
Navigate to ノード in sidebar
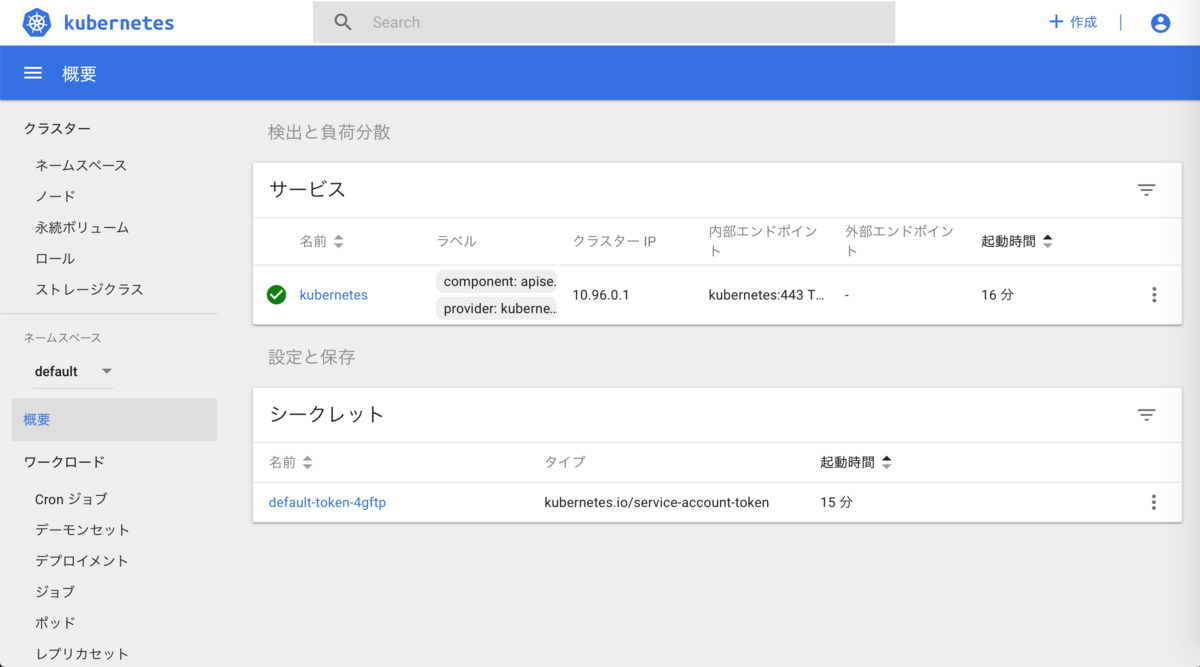pyautogui.click(x=55, y=196)
